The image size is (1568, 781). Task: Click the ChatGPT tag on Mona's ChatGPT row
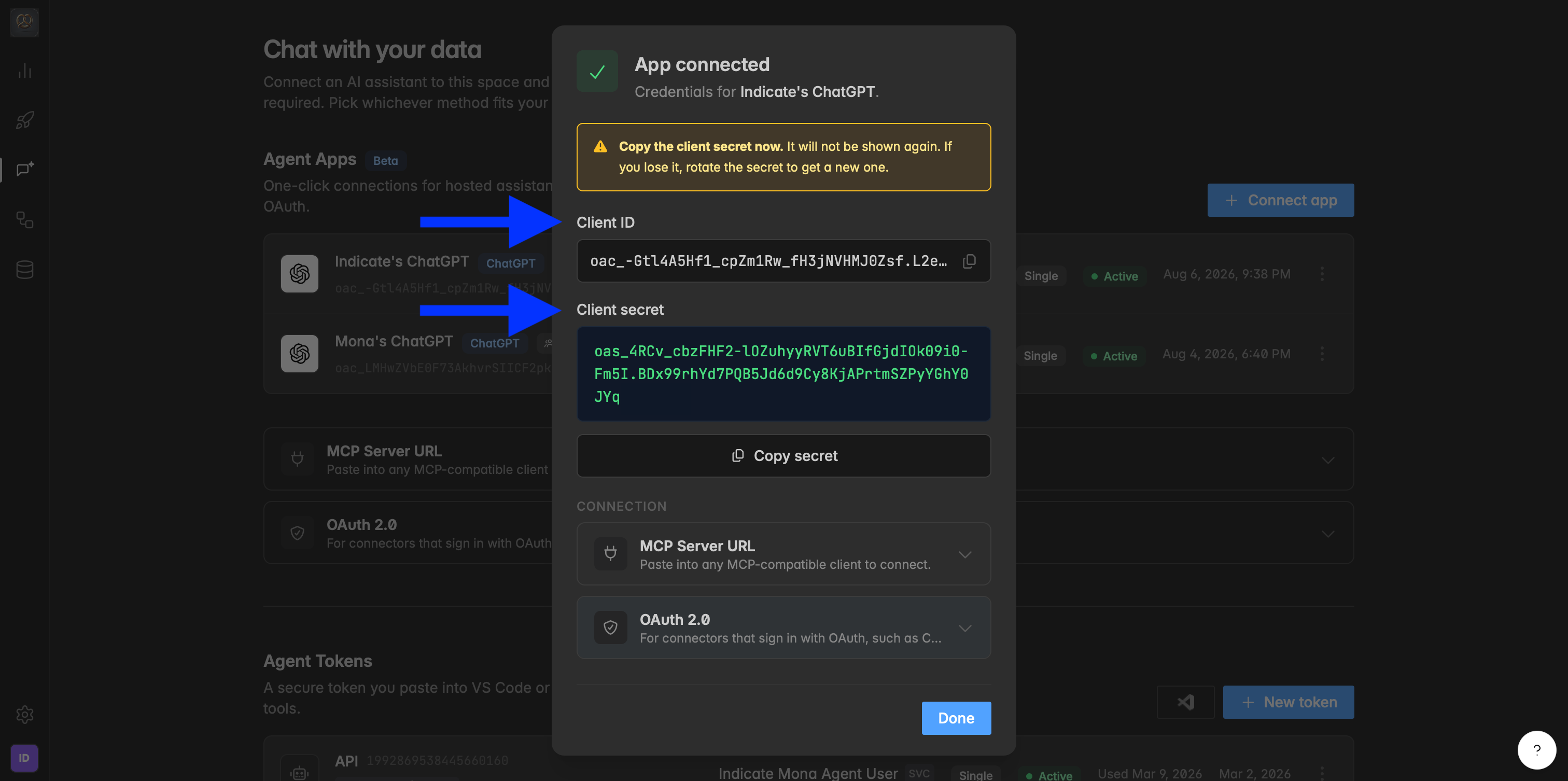[x=494, y=343]
